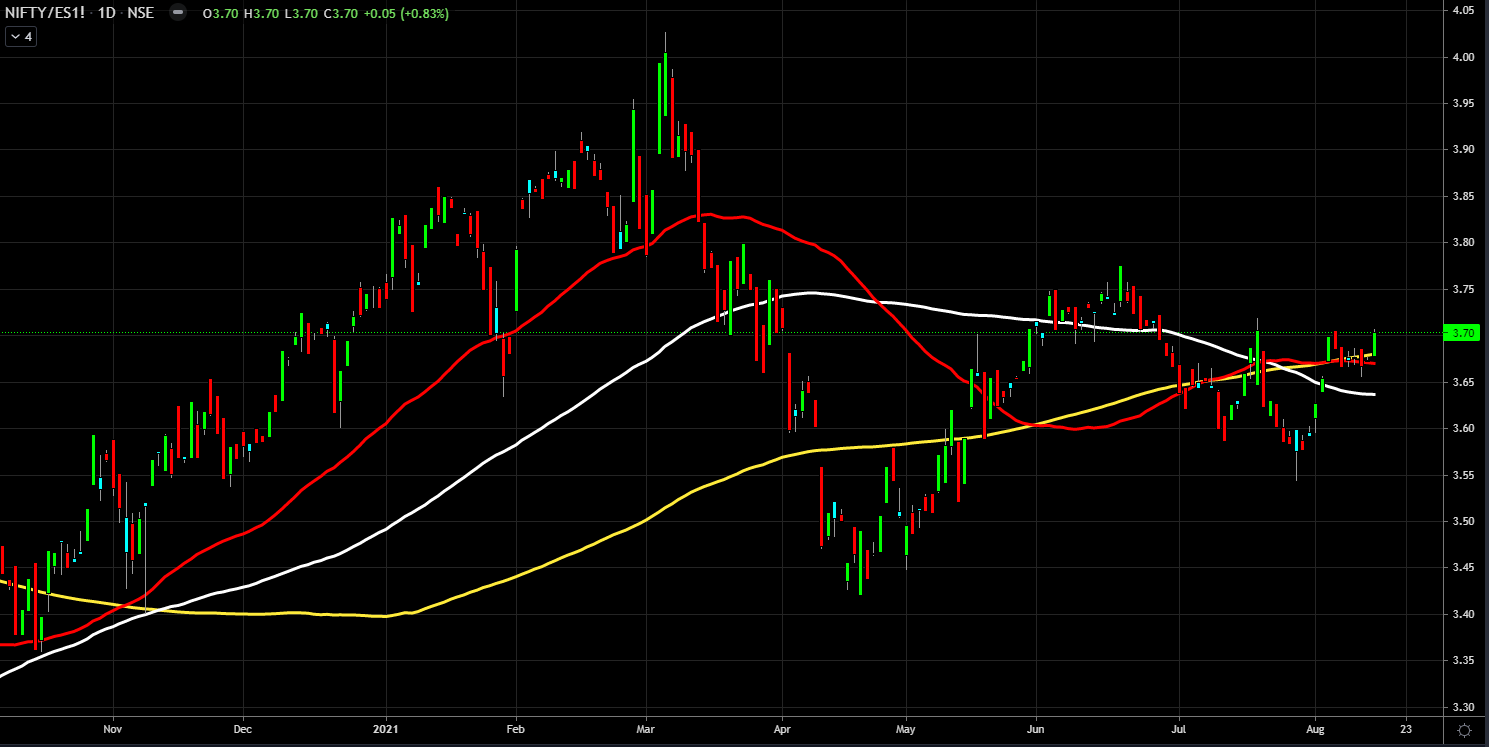Viewport: 1489px width, 747px height.
Task: Click the 3.75 price scale label
Action: point(1462,289)
